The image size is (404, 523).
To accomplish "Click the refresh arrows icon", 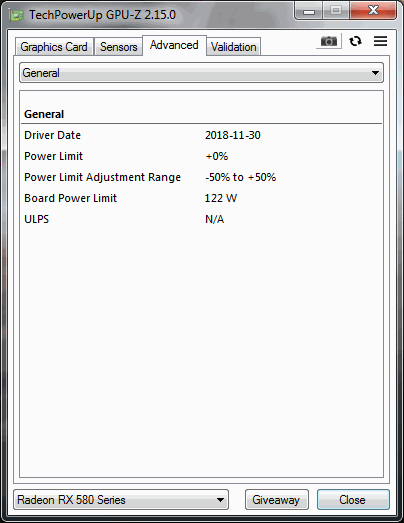I will 355,41.
